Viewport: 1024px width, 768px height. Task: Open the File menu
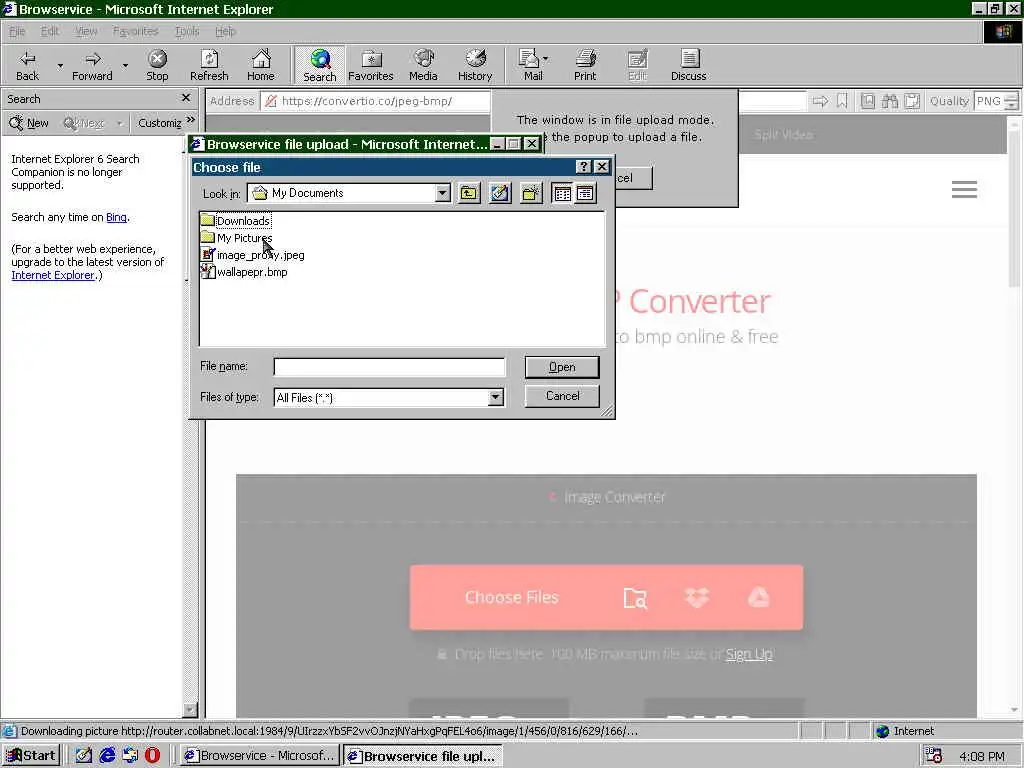pos(17,31)
